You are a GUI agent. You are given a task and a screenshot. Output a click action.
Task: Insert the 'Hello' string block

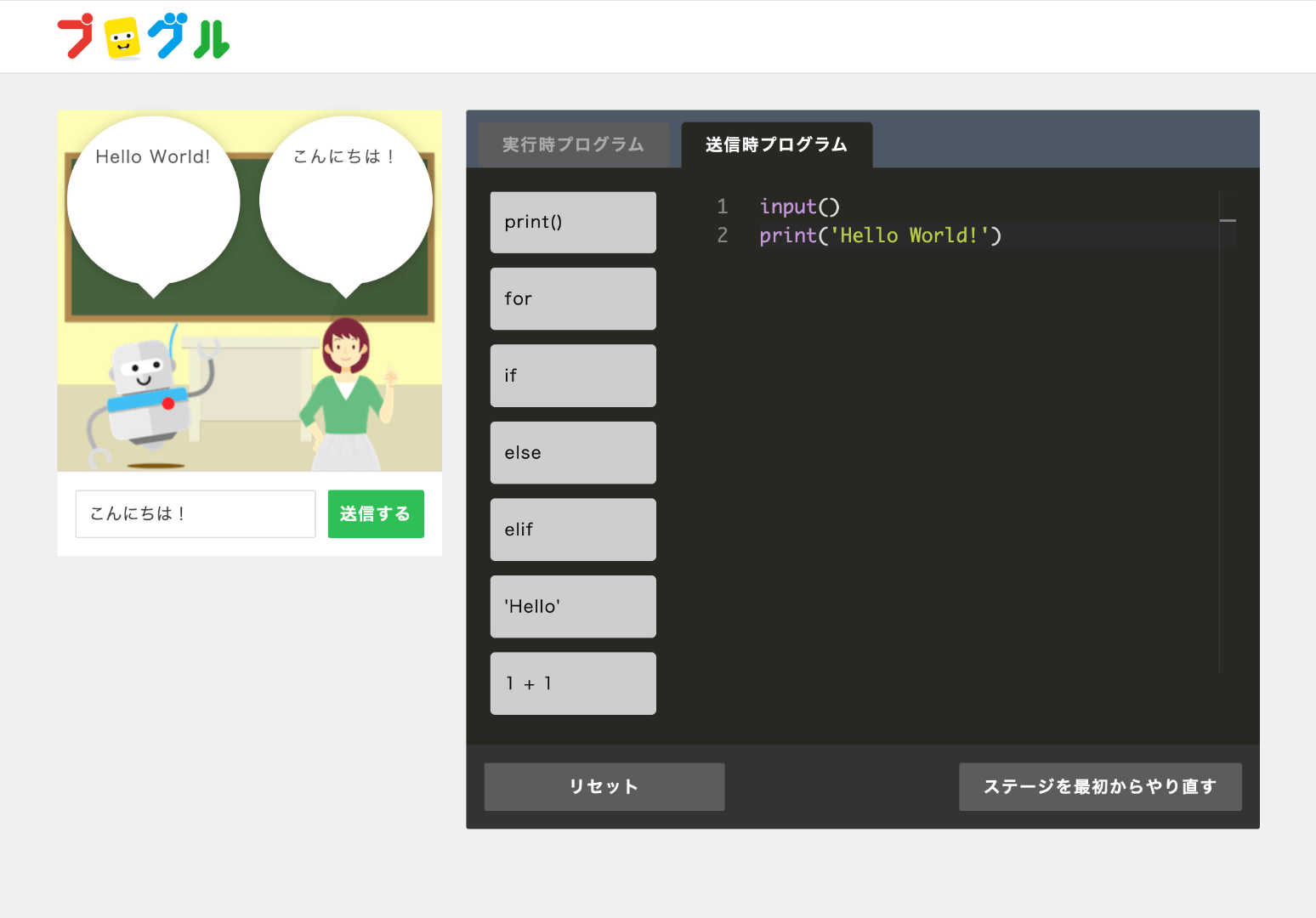(573, 607)
